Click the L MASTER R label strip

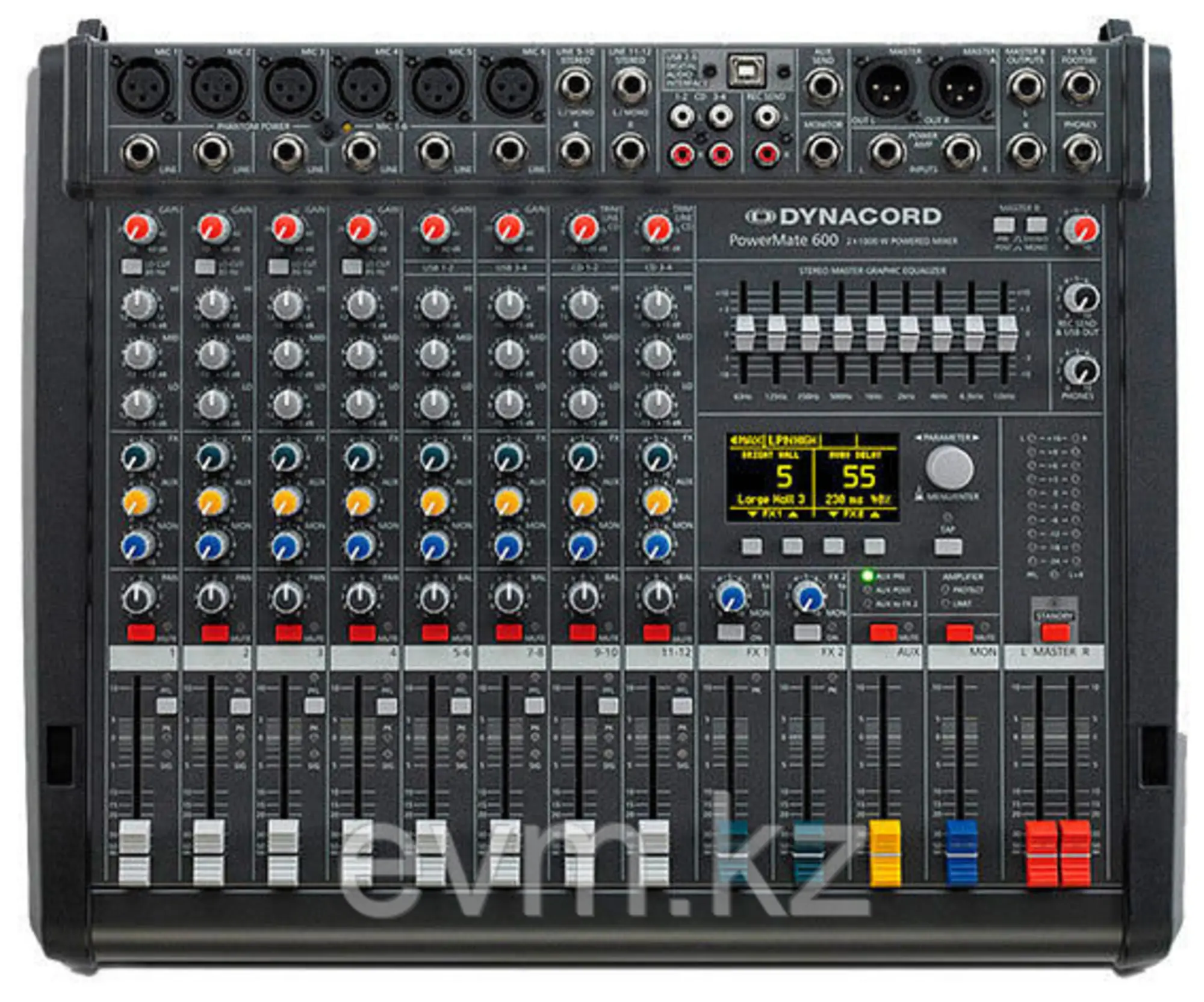[x=1054, y=657]
